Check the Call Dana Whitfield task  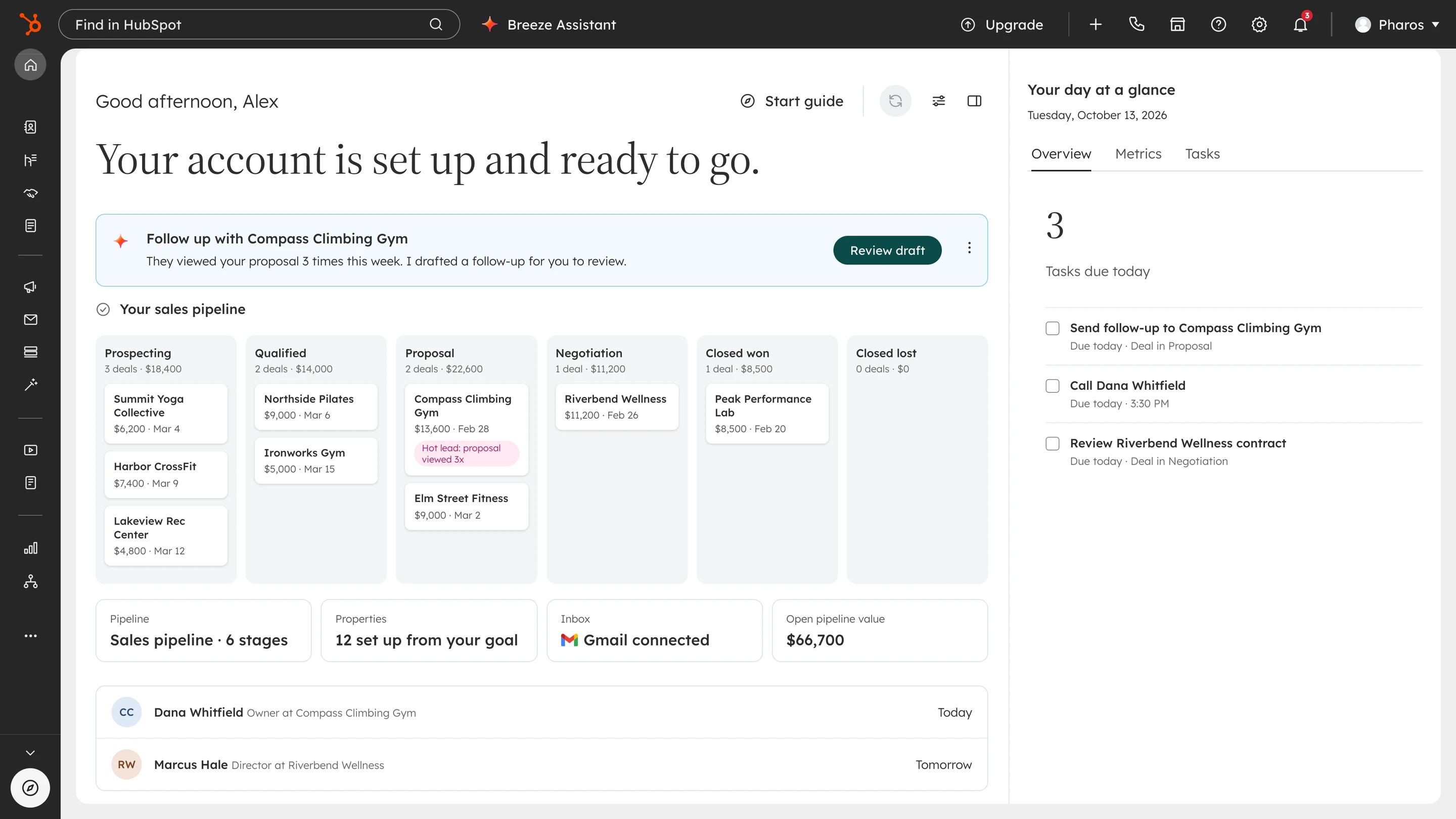pyautogui.click(x=1053, y=386)
